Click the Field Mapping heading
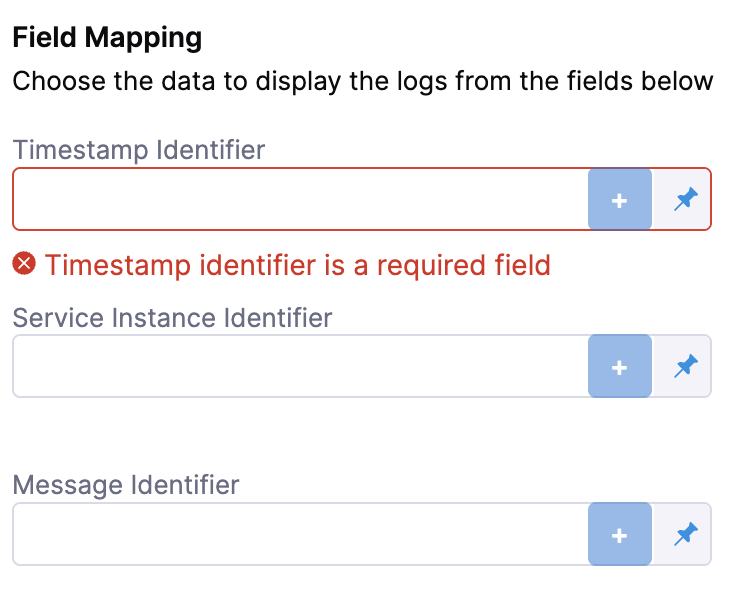 click(x=107, y=38)
